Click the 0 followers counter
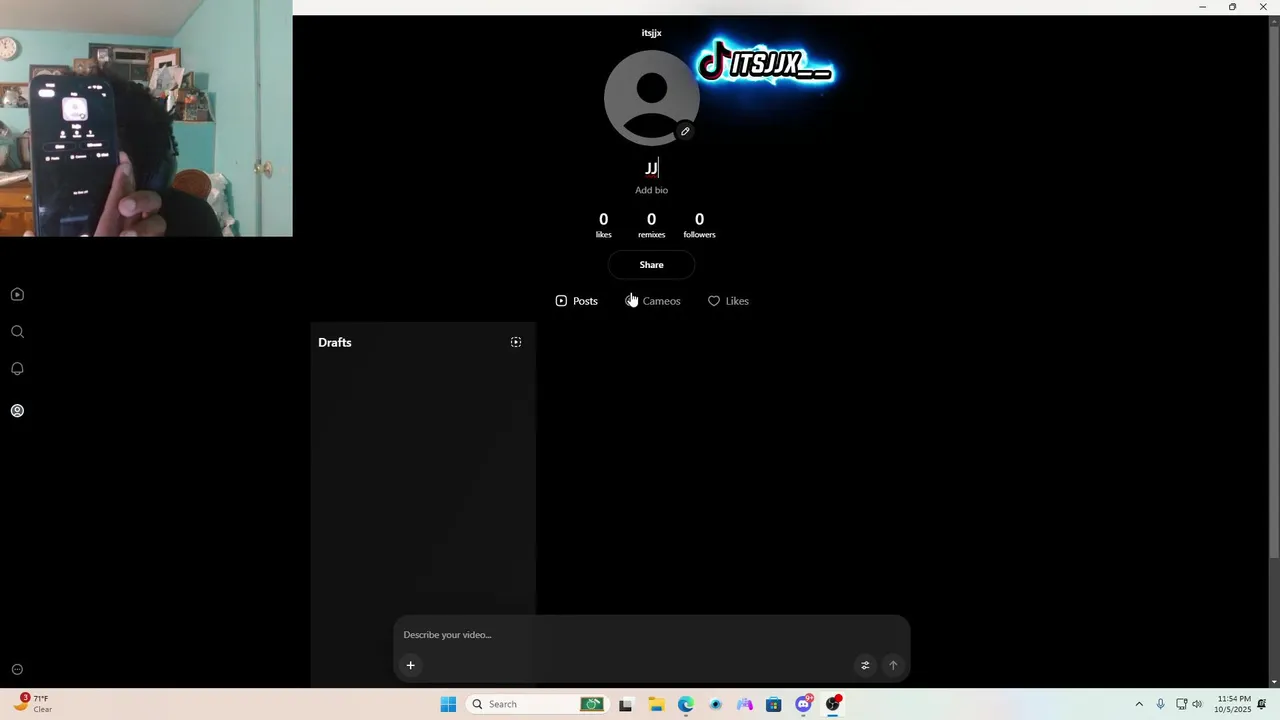The height and width of the screenshot is (720, 1280). [699, 225]
